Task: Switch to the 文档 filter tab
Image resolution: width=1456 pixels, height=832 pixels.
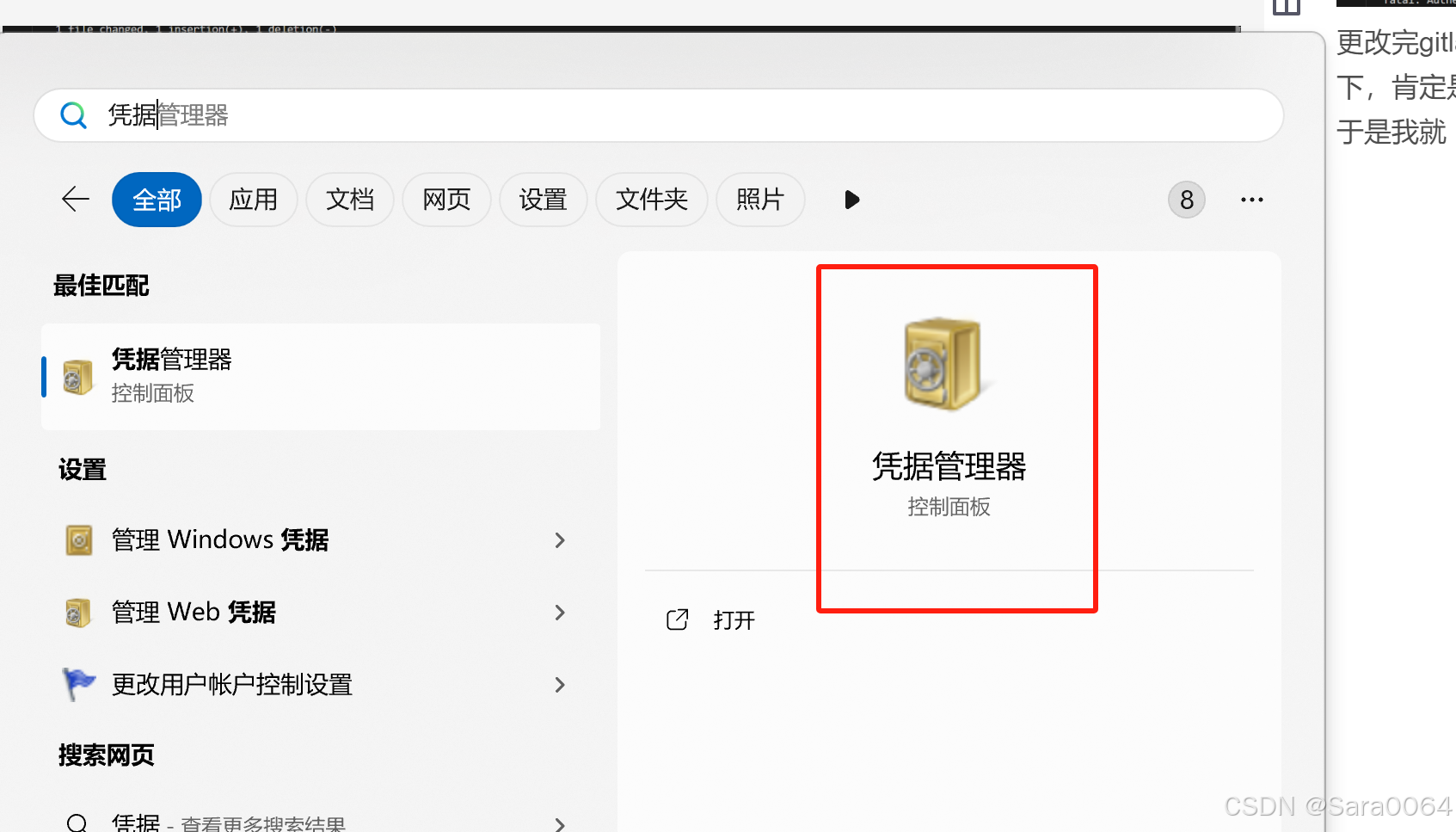Action: pos(350,200)
